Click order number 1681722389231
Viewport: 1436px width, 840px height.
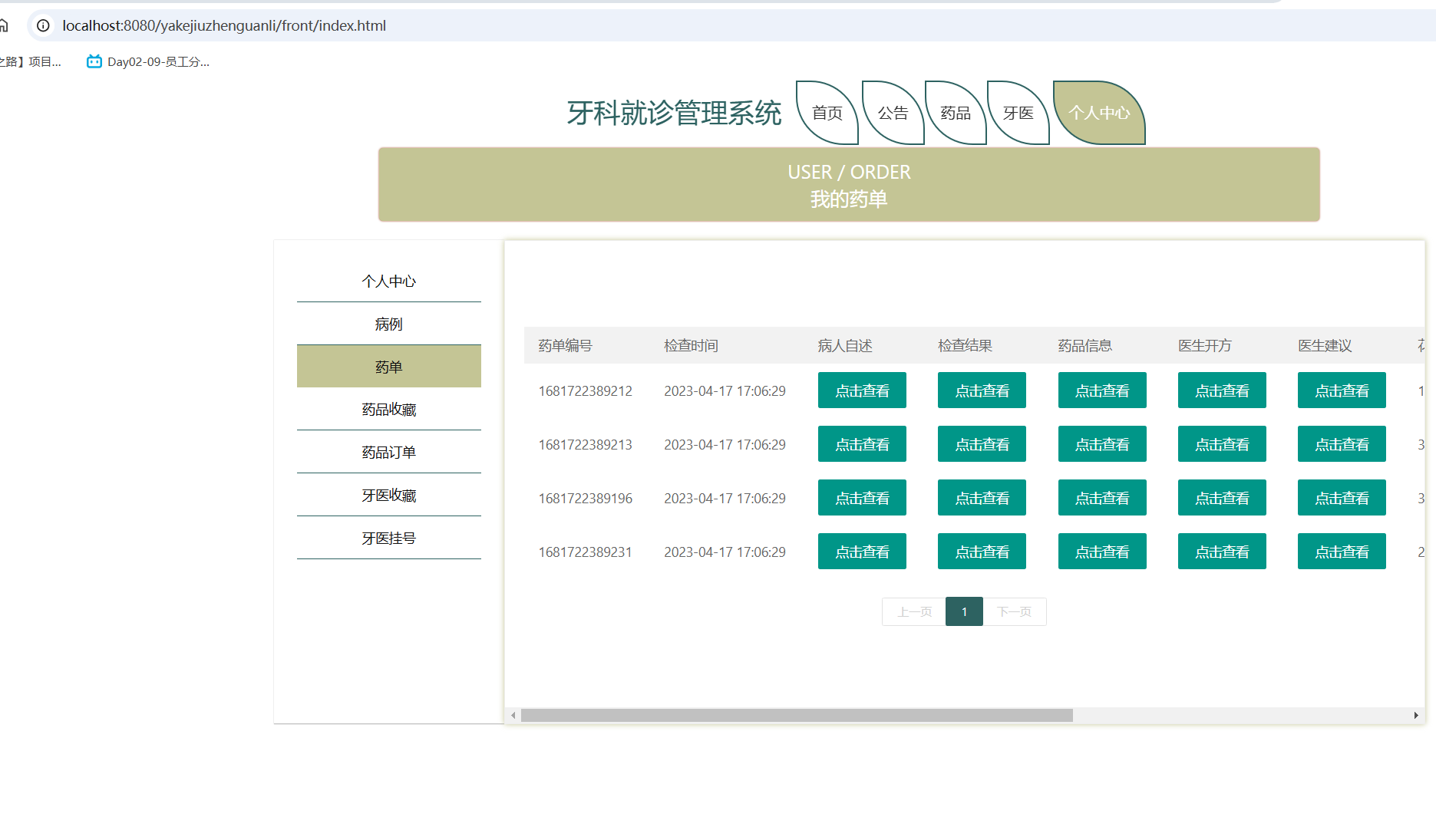[x=586, y=552]
